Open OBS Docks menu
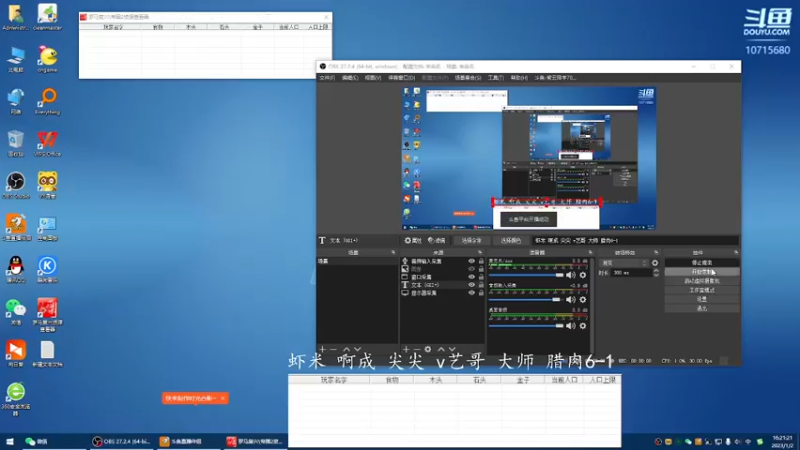 click(402, 78)
